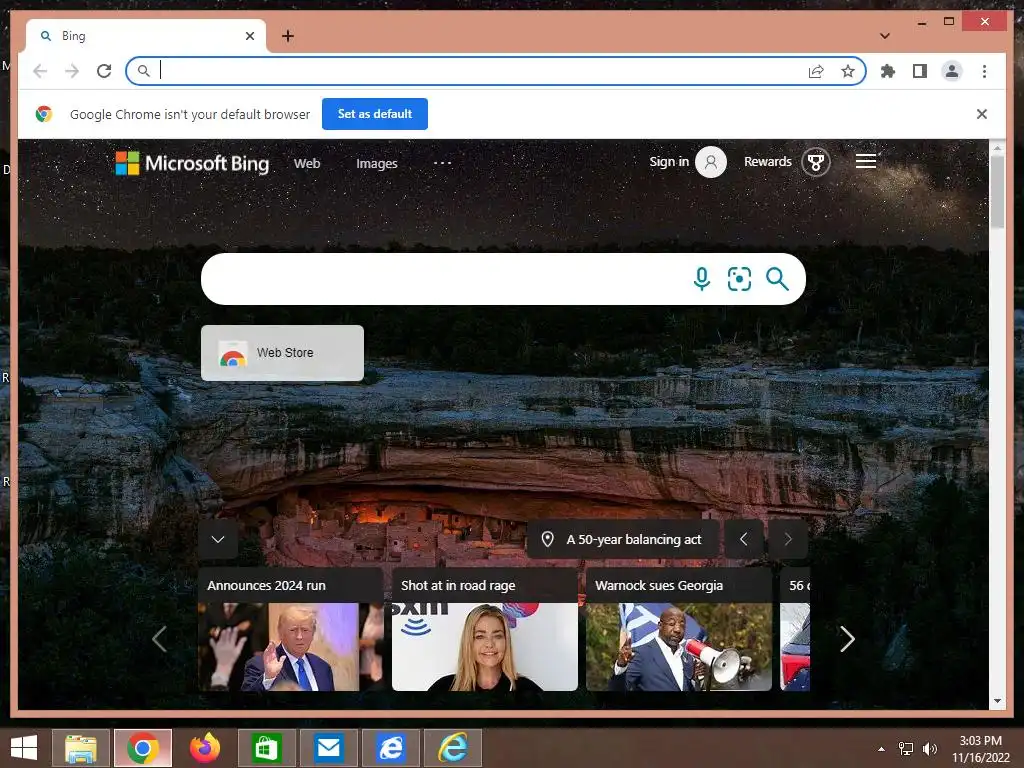Open Bing visual search camera icon

(x=739, y=279)
